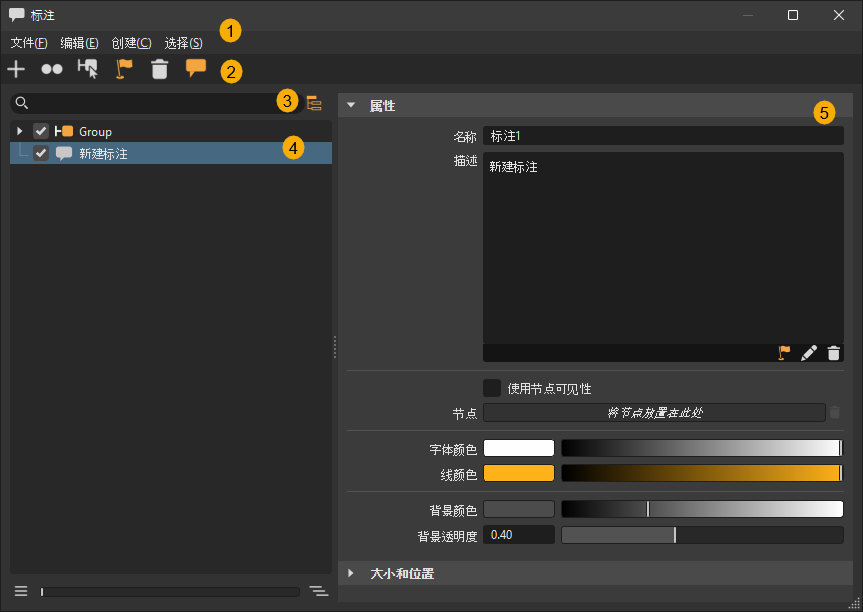Expand the 大小和位置 section
863x612 pixels.
tap(351, 573)
